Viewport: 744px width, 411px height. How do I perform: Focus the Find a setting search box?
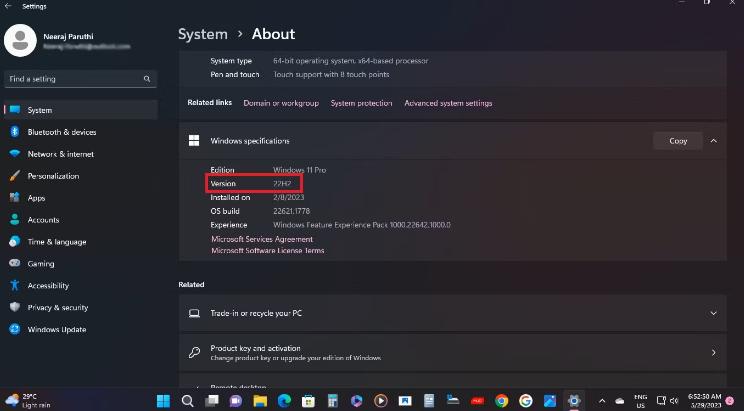pos(80,79)
